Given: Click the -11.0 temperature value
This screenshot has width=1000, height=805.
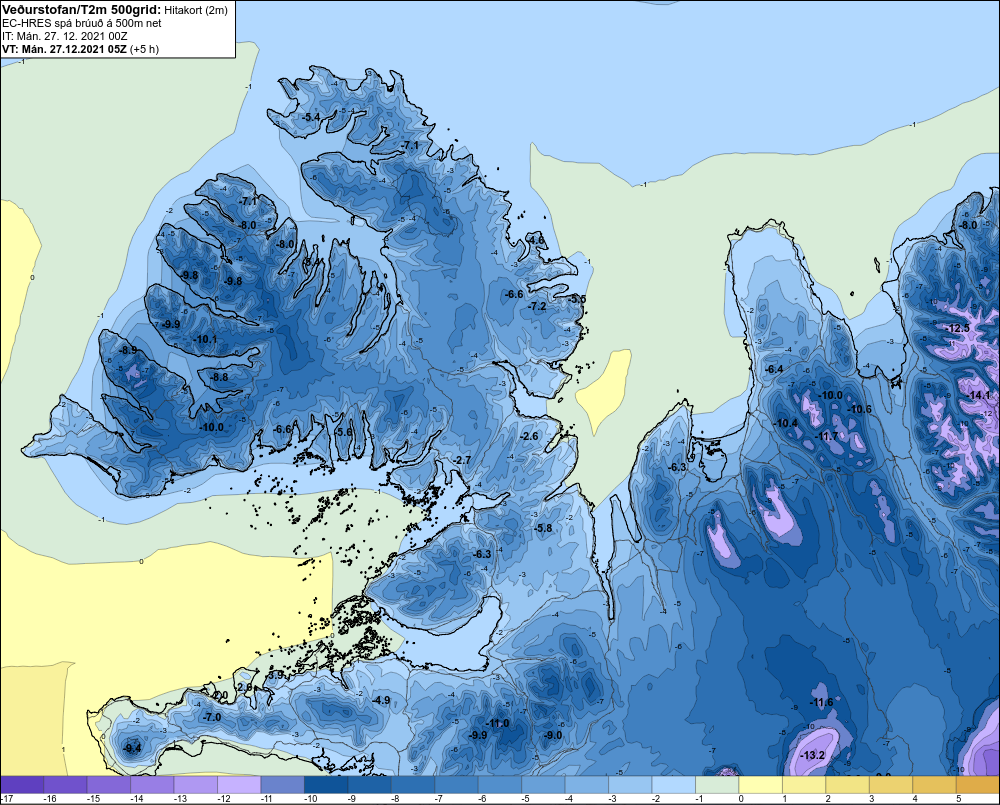Looking at the screenshot, I should click(x=497, y=723).
